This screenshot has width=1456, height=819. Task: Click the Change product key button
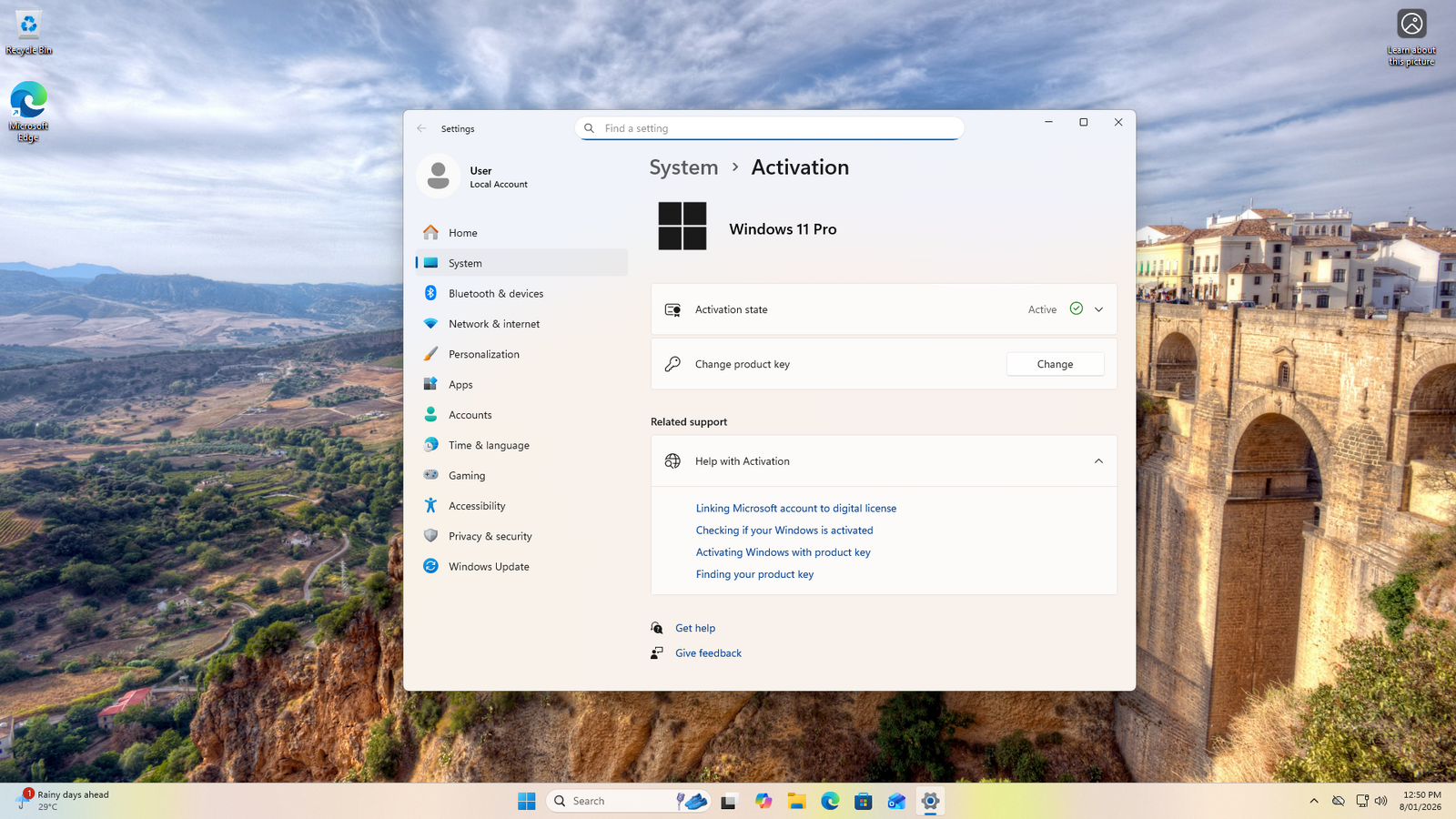1055,364
